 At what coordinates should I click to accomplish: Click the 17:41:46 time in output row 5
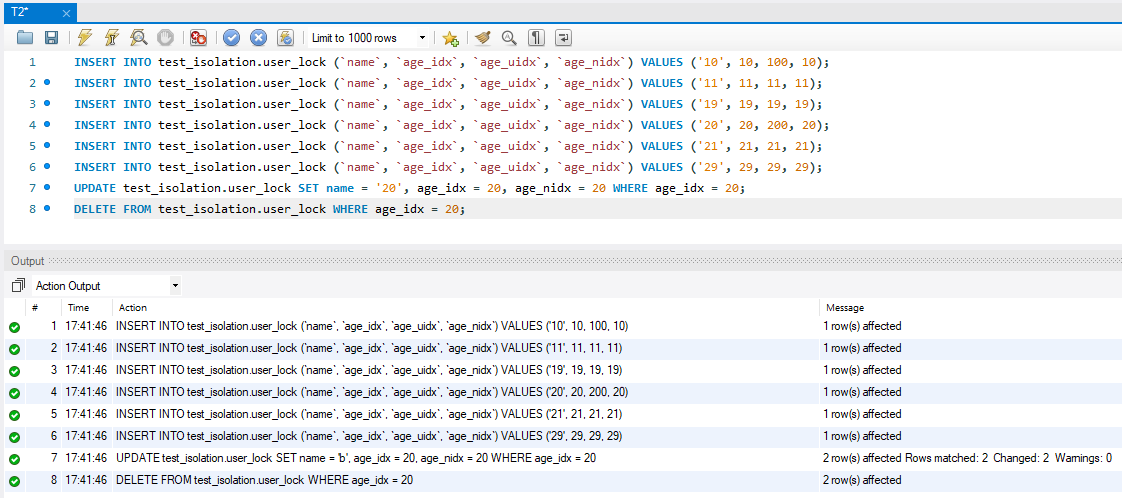point(85,414)
